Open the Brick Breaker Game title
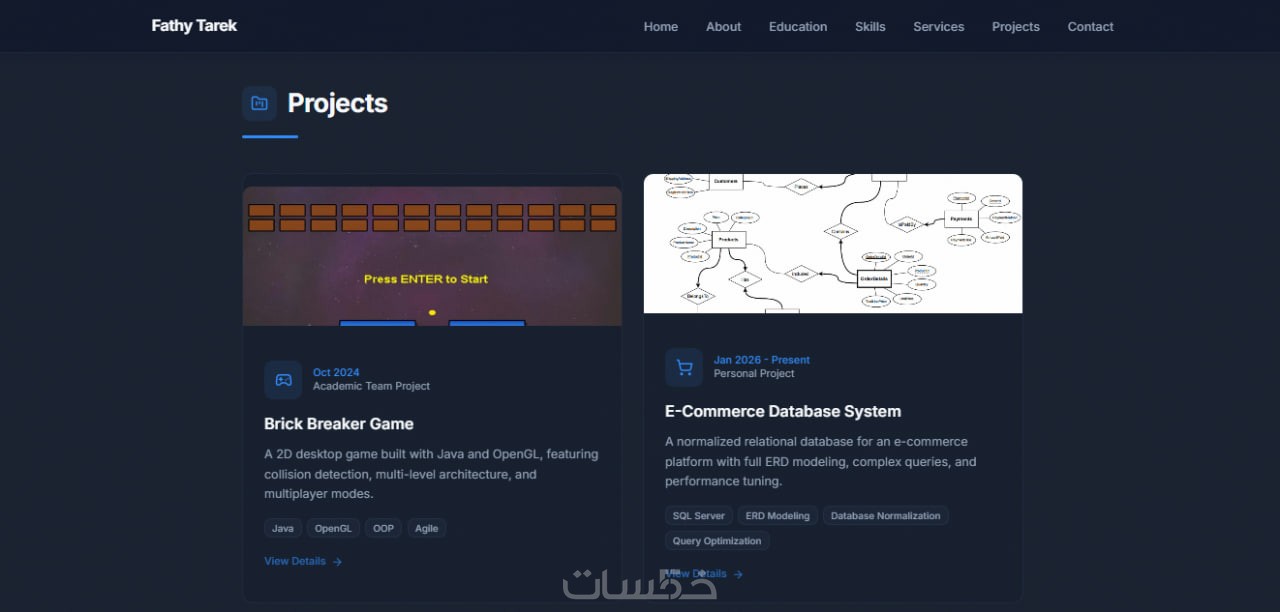This screenshot has height=612, width=1280. pyautogui.click(x=339, y=424)
